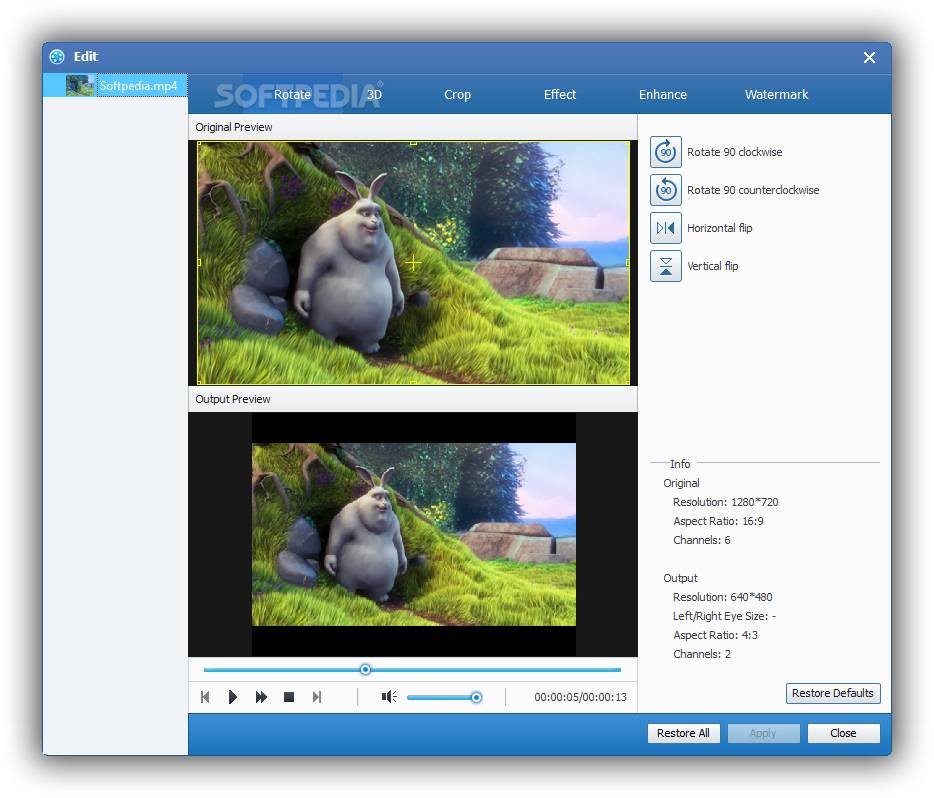Click the Rotate 90 clockwise icon
This screenshot has width=934, height=798.
(x=665, y=152)
